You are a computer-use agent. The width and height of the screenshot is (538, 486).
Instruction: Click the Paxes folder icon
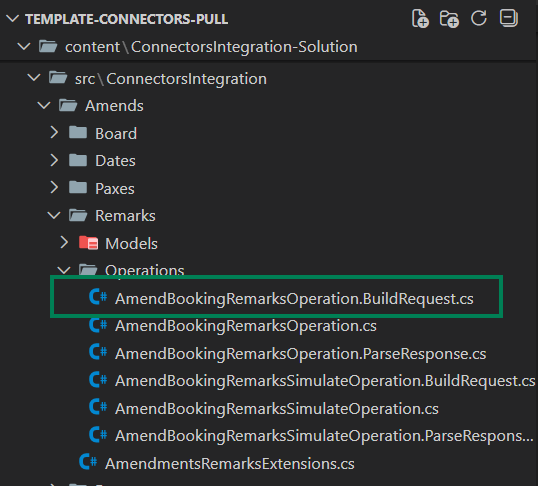pyautogui.click(x=78, y=187)
